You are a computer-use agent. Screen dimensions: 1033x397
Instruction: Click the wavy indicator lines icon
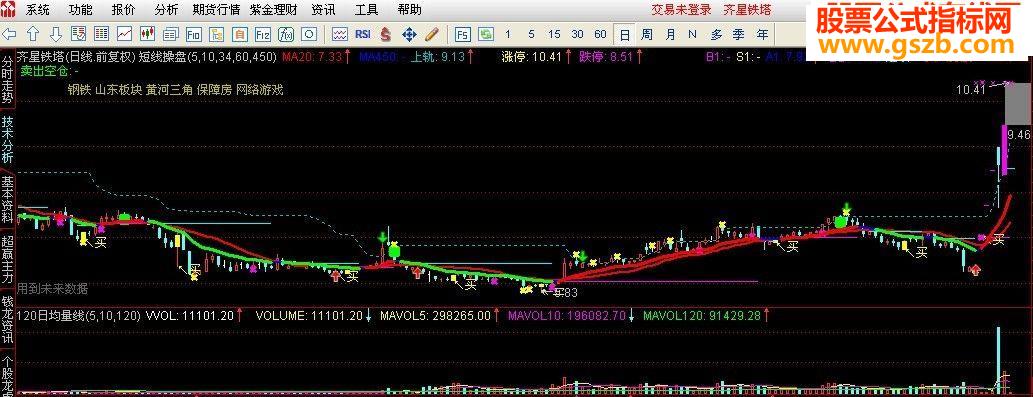click(x=339, y=34)
